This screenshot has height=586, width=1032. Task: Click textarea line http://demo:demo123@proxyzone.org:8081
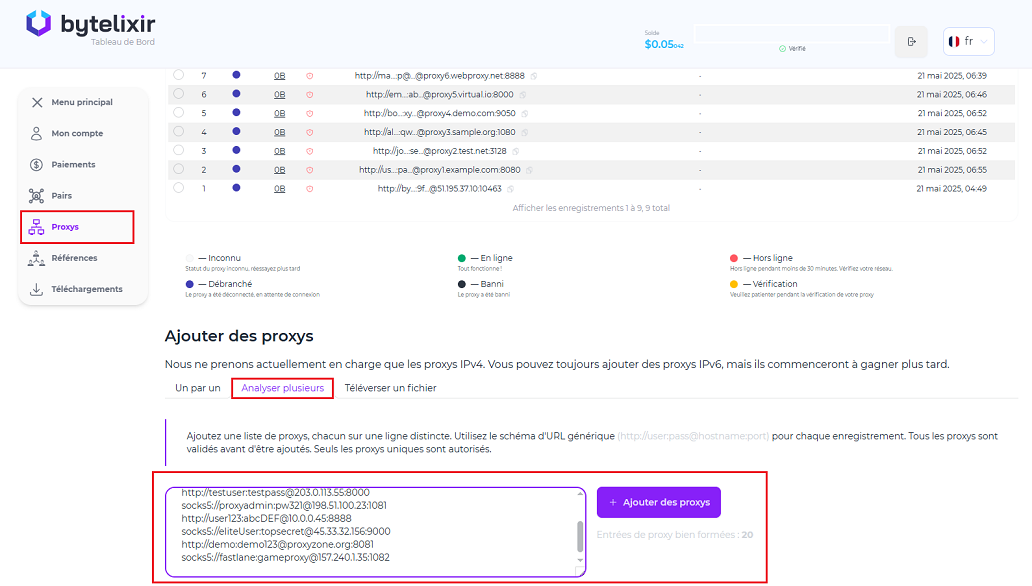(277, 545)
